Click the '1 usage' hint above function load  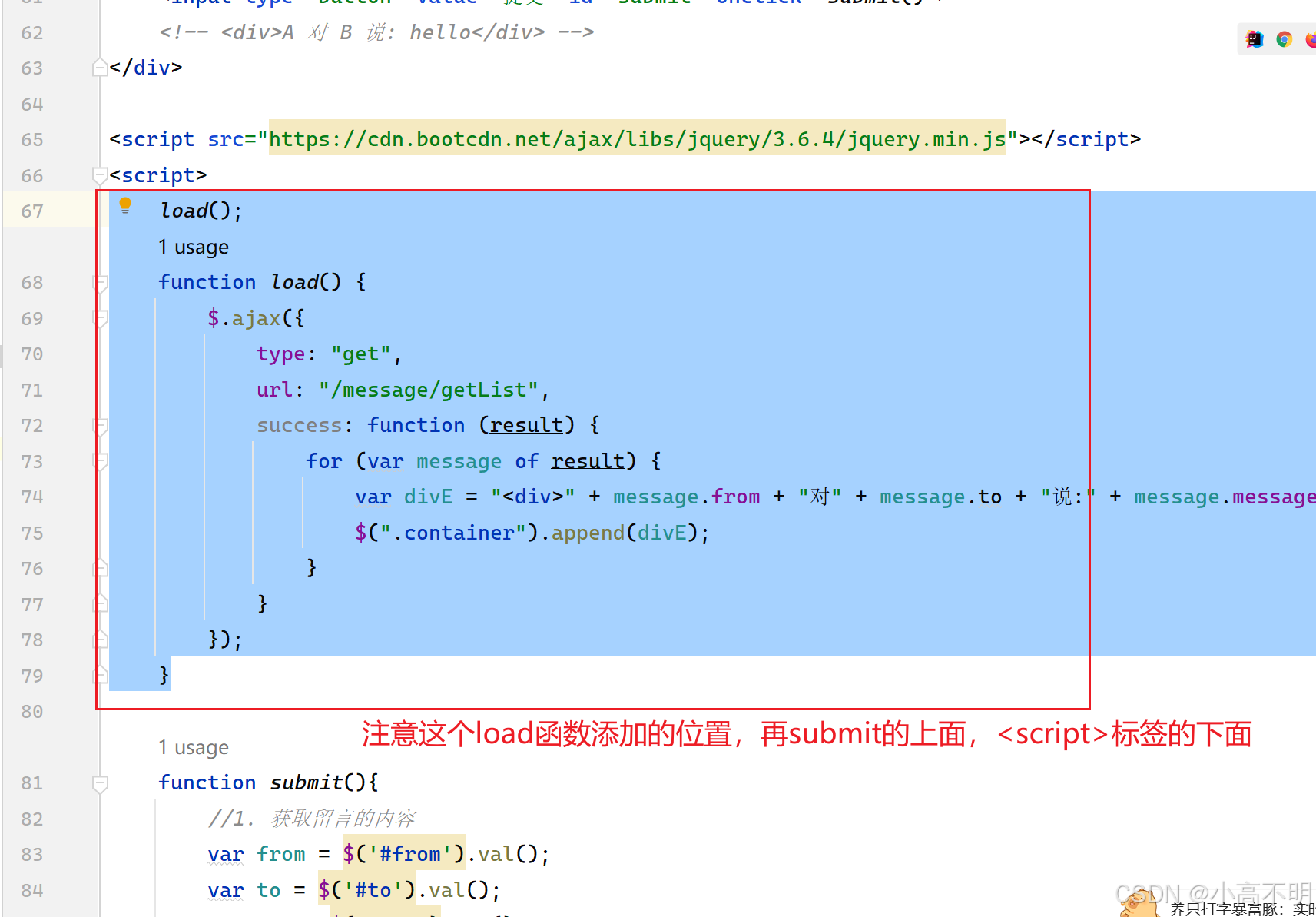(x=194, y=247)
